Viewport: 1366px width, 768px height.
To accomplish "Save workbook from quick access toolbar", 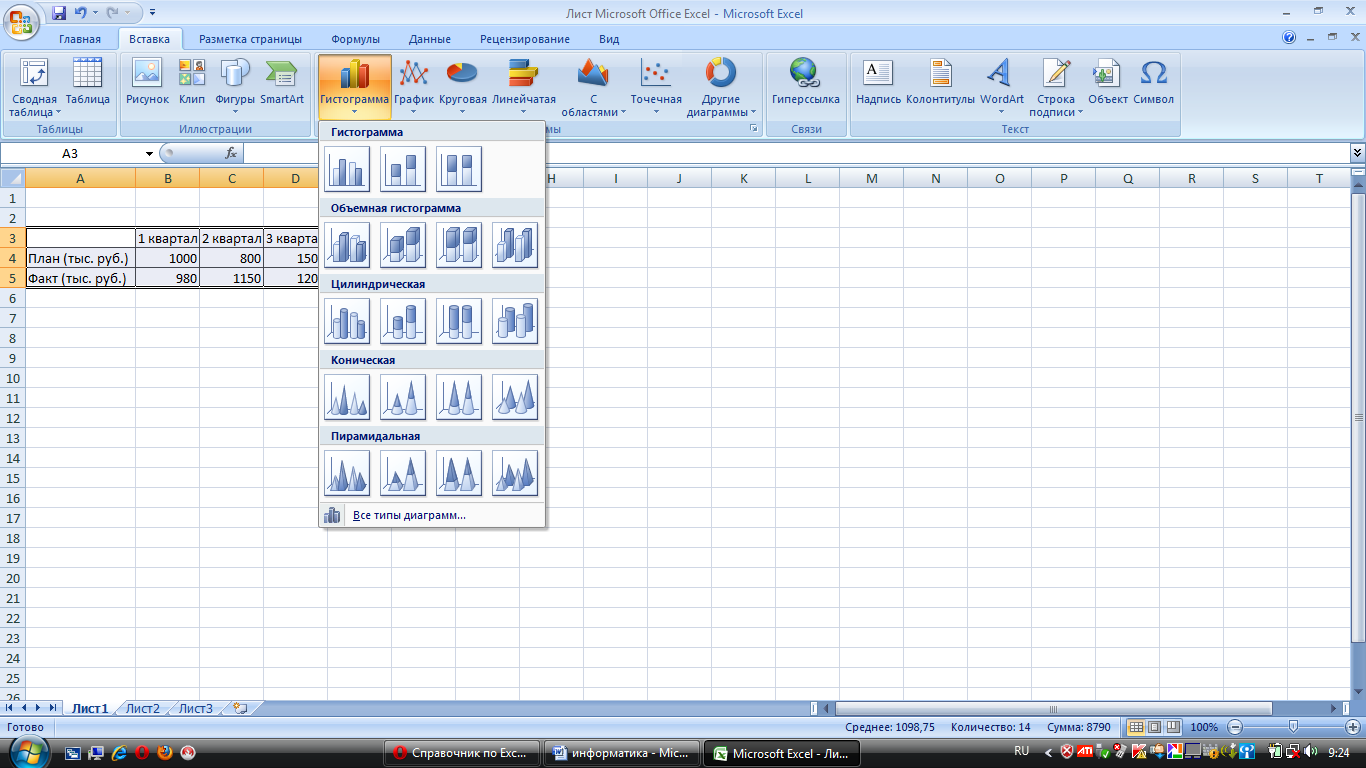I will tap(59, 13).
